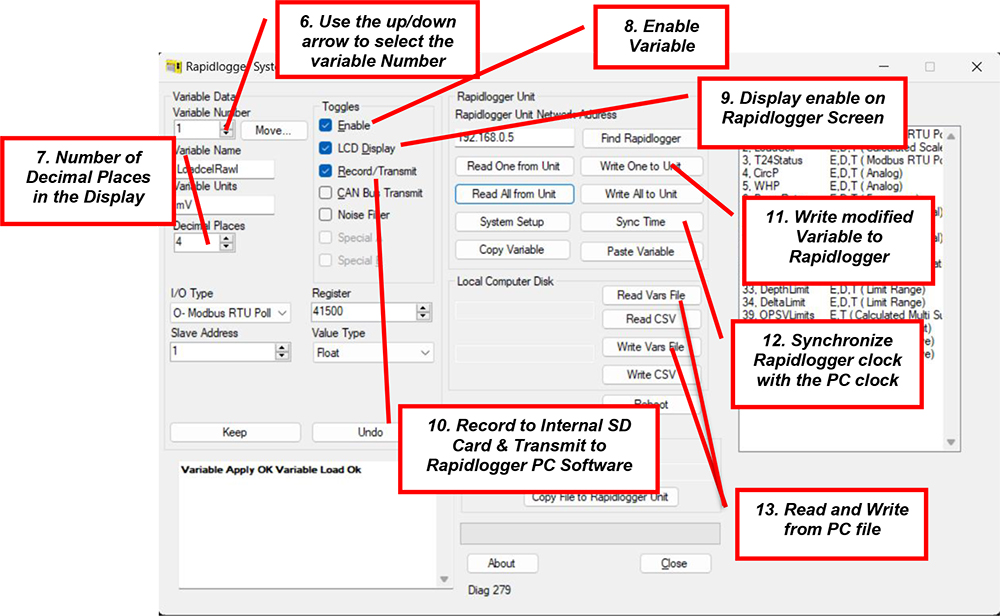The height and width of the screenshot is (616, 1000).
Task: Click the Copy Variable button
Action: pyautogui.click(x=512, y=249)
